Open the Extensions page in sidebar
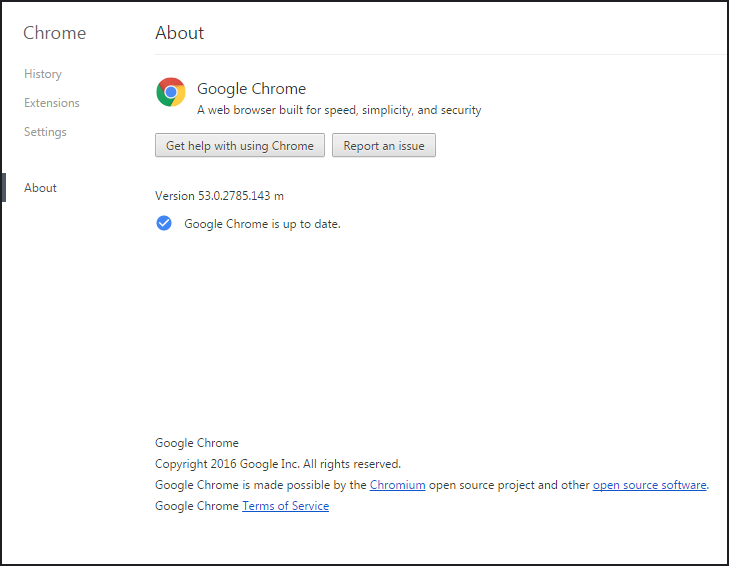The height and width of the screenshot is (566, 729). point(52,103)
